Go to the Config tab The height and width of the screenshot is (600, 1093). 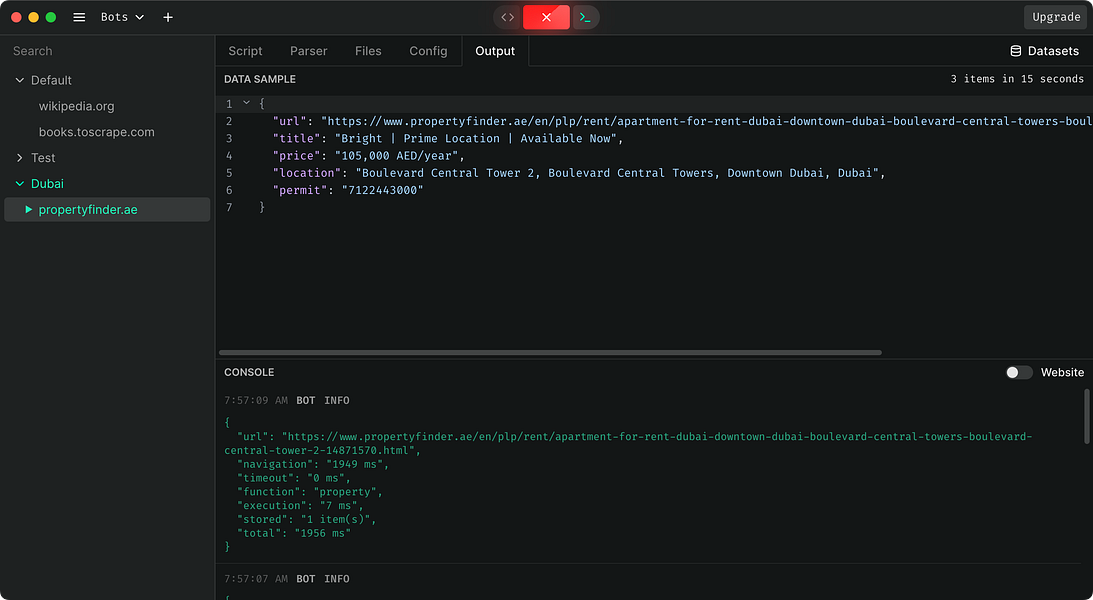pyautogui.click(x=428, y=51)
